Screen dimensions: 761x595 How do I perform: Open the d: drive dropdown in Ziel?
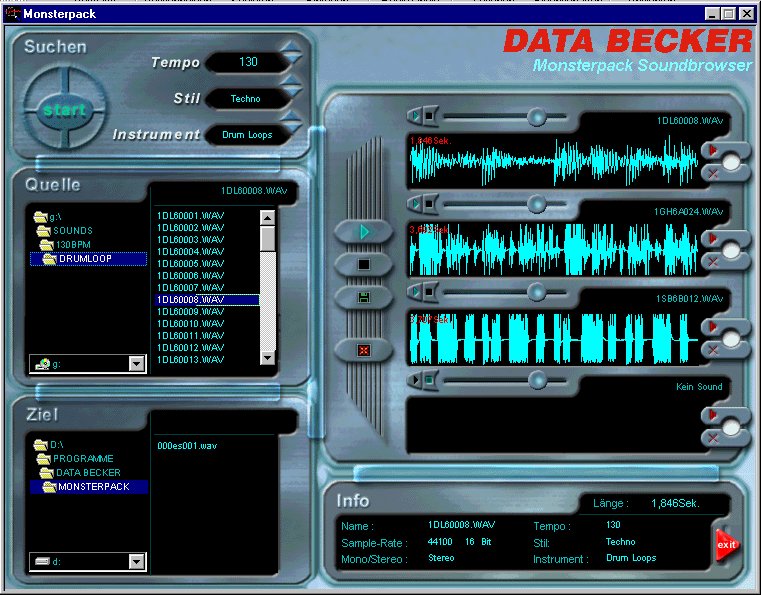coord(136,562)
